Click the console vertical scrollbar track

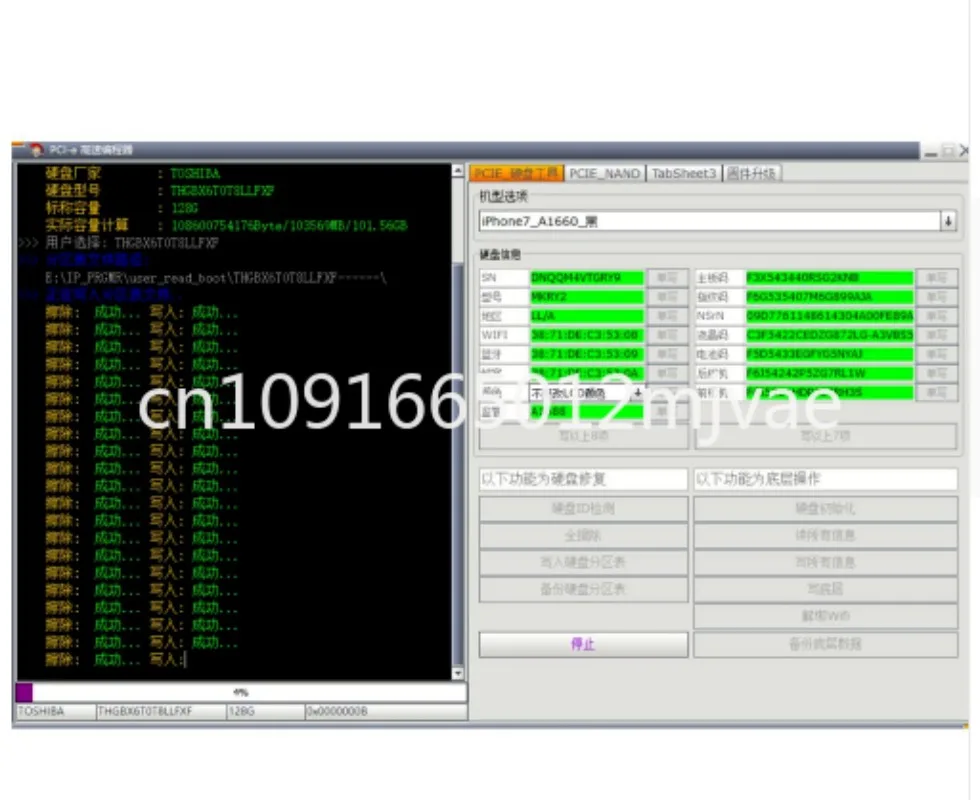(458, 422)
